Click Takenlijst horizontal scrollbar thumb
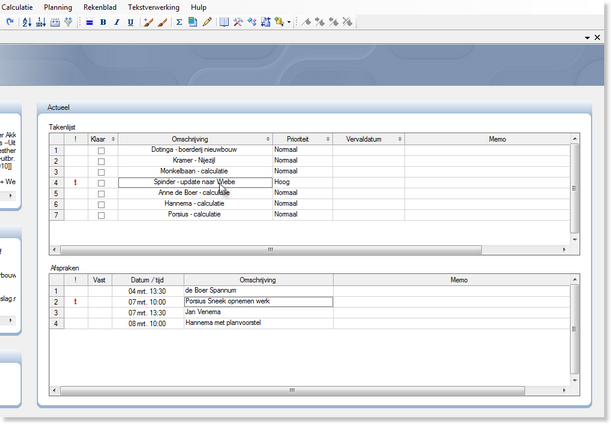This screenshot has width=611, height=424. (271, 249)
